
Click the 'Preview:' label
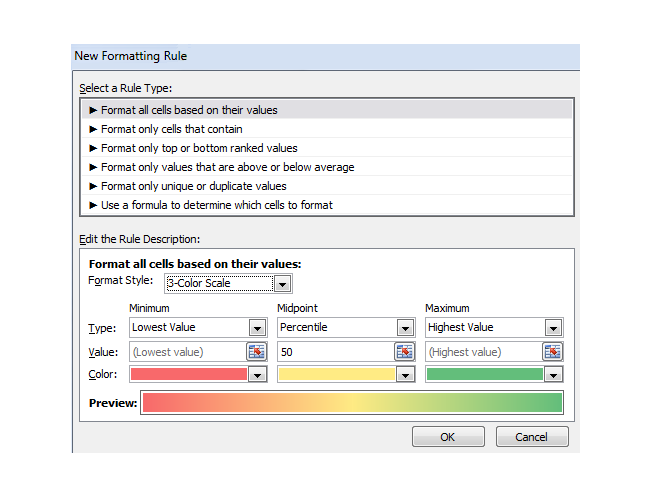113,403
